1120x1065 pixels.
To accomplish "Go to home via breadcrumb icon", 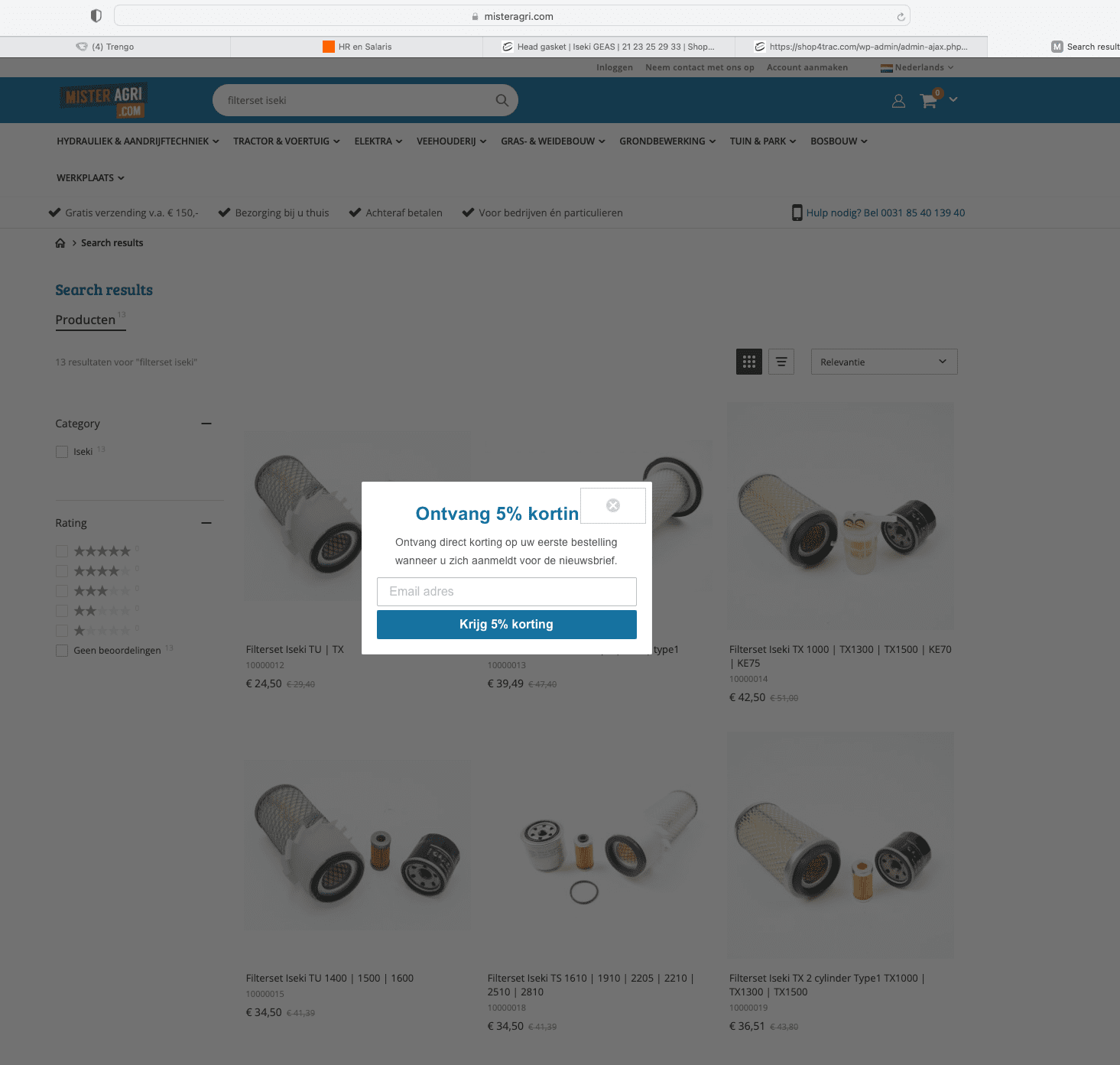I will click(60, 243).
